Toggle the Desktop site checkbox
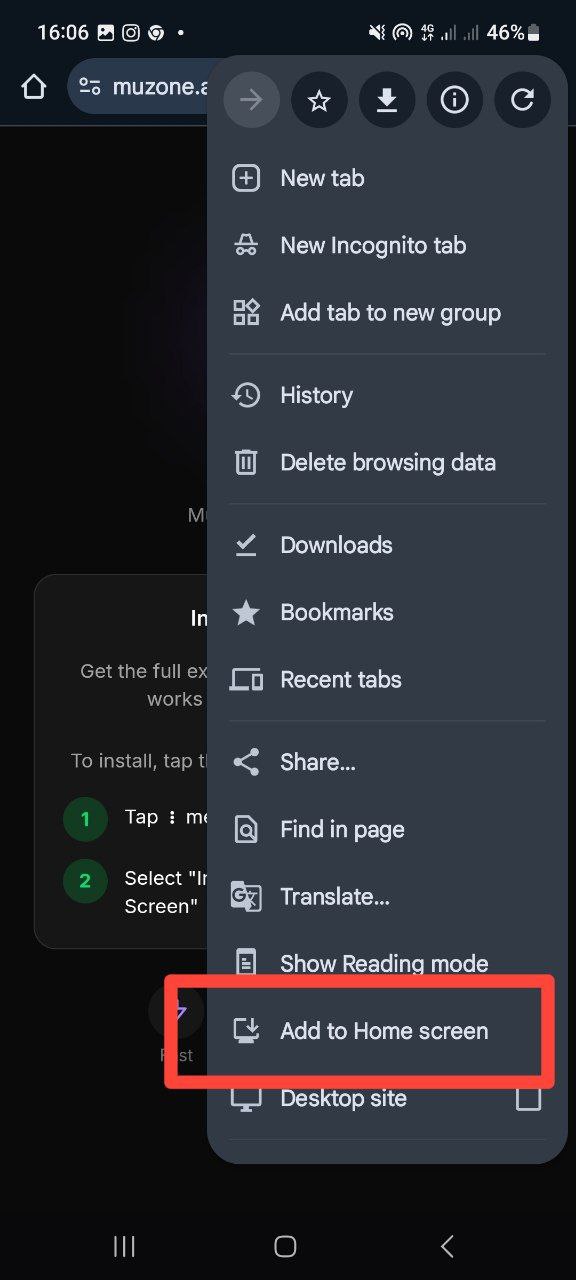Screen dimensions: 576x1280 528,1098
